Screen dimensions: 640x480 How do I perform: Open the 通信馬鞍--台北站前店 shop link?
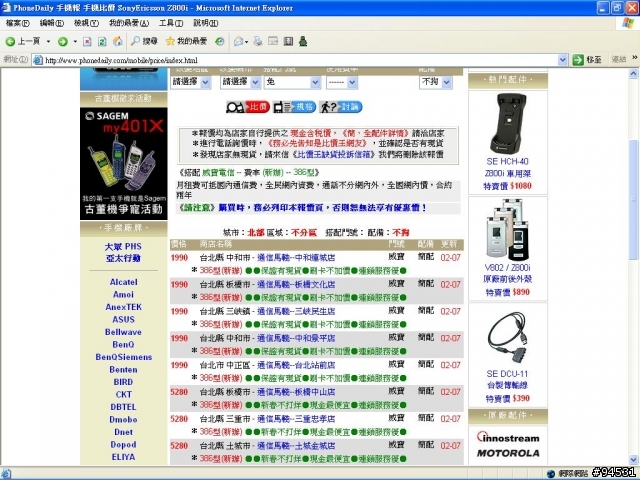[296, 365]
